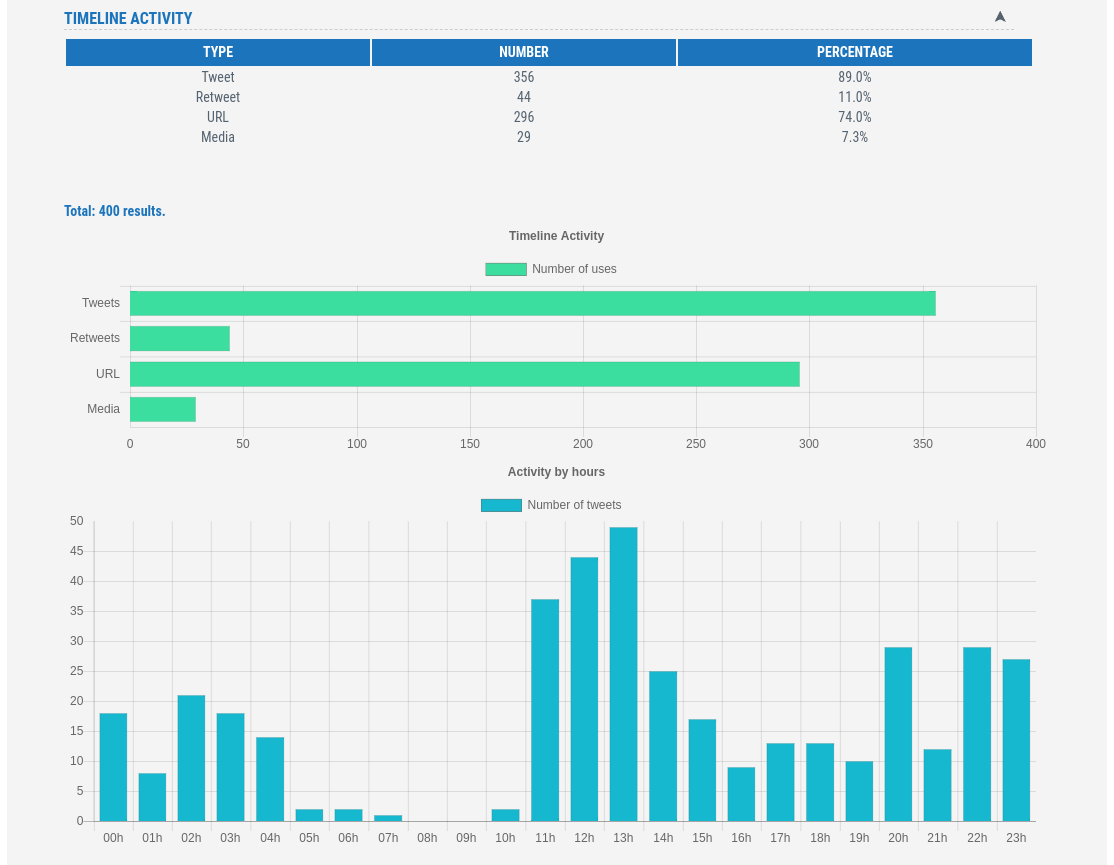Click the TYPE column header

coord(218,52)
